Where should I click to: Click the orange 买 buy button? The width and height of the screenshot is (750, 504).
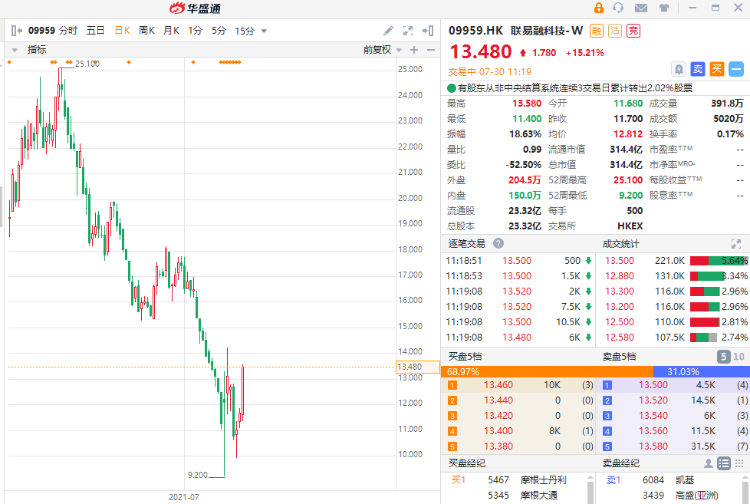pos(717,69)
